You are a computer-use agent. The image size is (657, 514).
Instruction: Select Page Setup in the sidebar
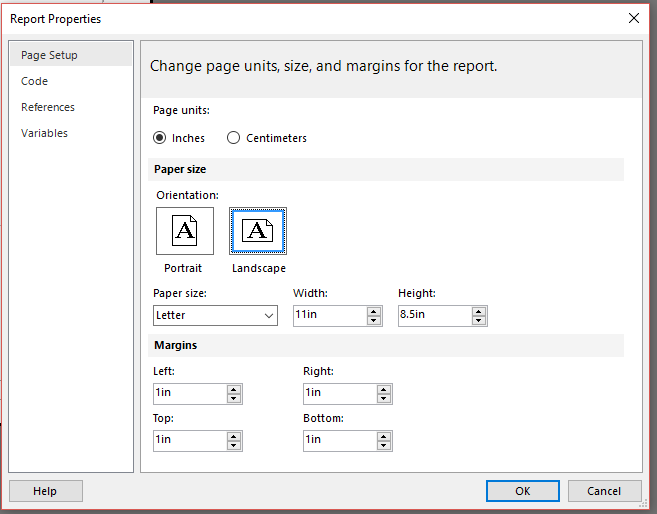(x=49, y=55)
